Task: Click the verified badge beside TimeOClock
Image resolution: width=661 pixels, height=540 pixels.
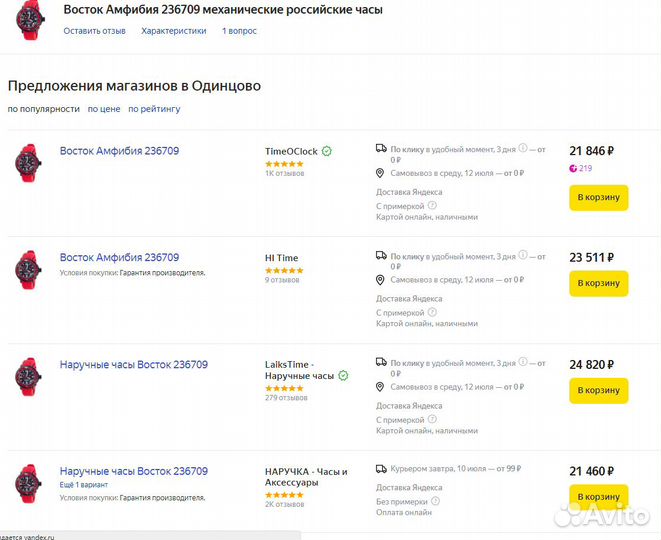Action: click(327, 151)
